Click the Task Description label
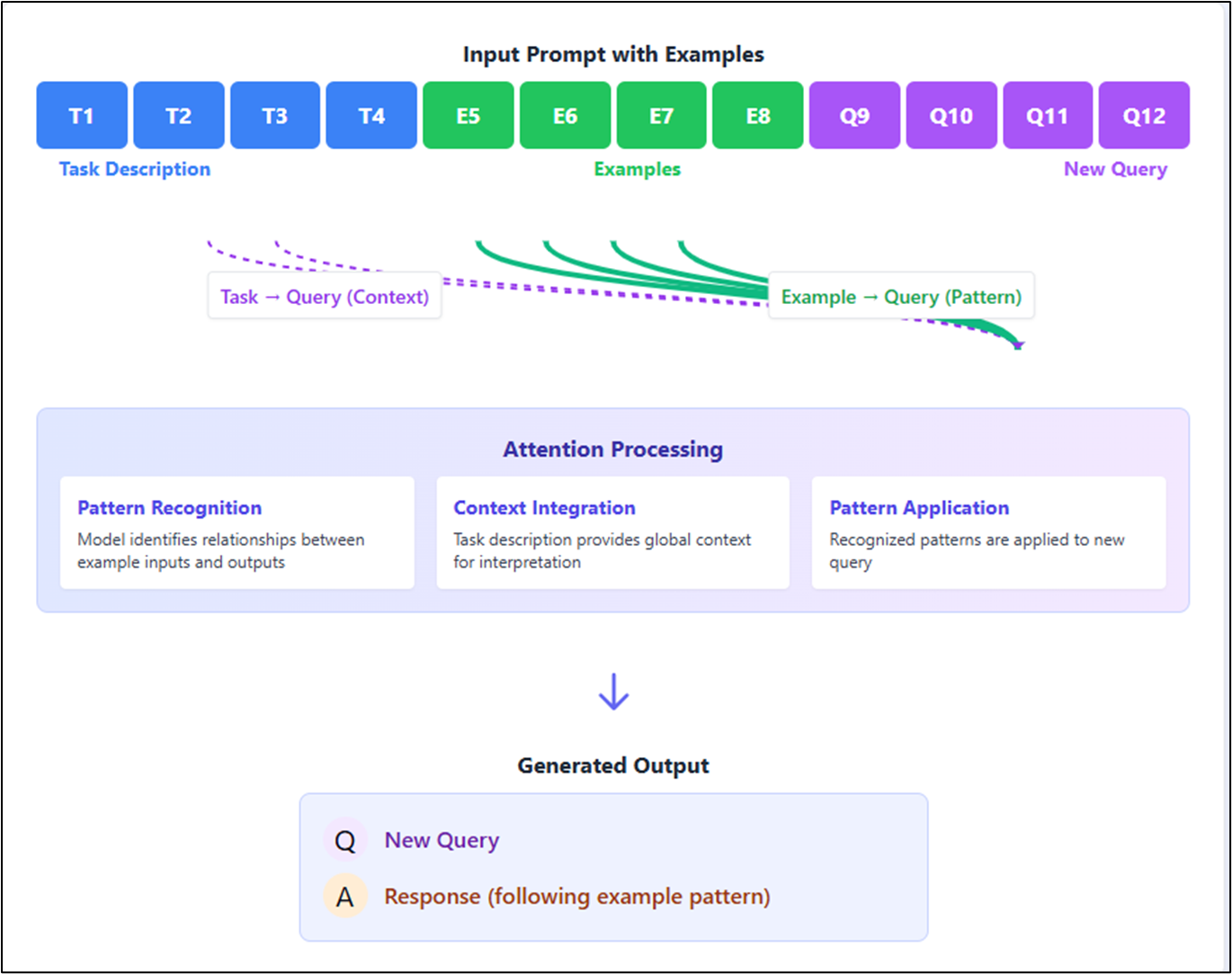1232x974 pixels. pos(135,169)
